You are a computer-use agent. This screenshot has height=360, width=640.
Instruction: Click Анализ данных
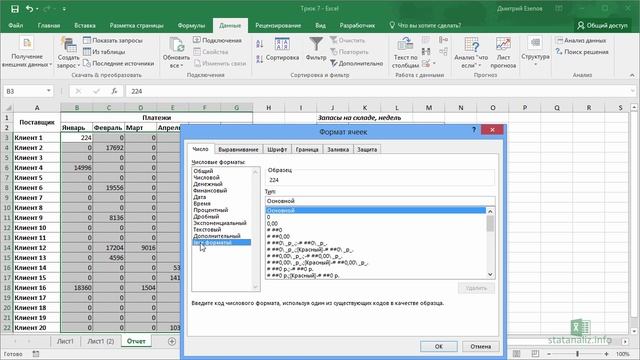pyautogui.click(x=581, y=40)
